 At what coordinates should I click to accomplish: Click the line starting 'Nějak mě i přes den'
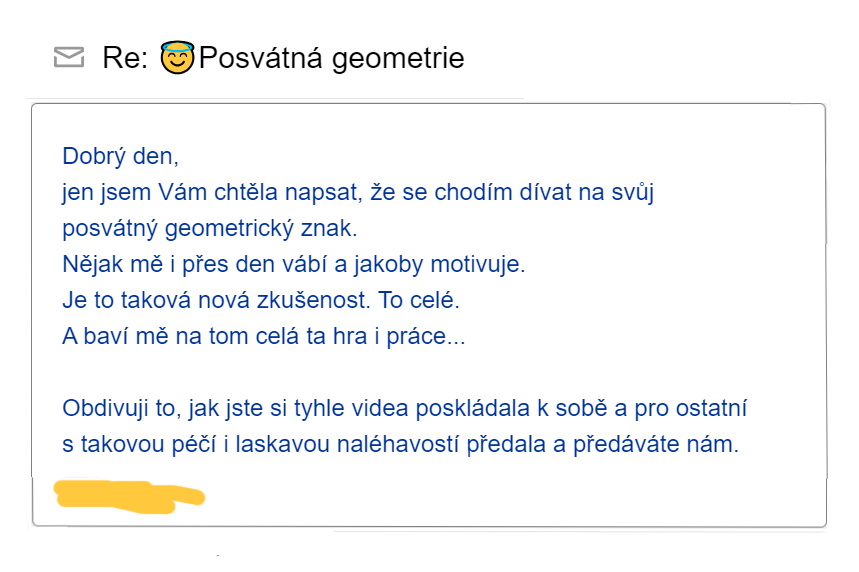point(294,265)
